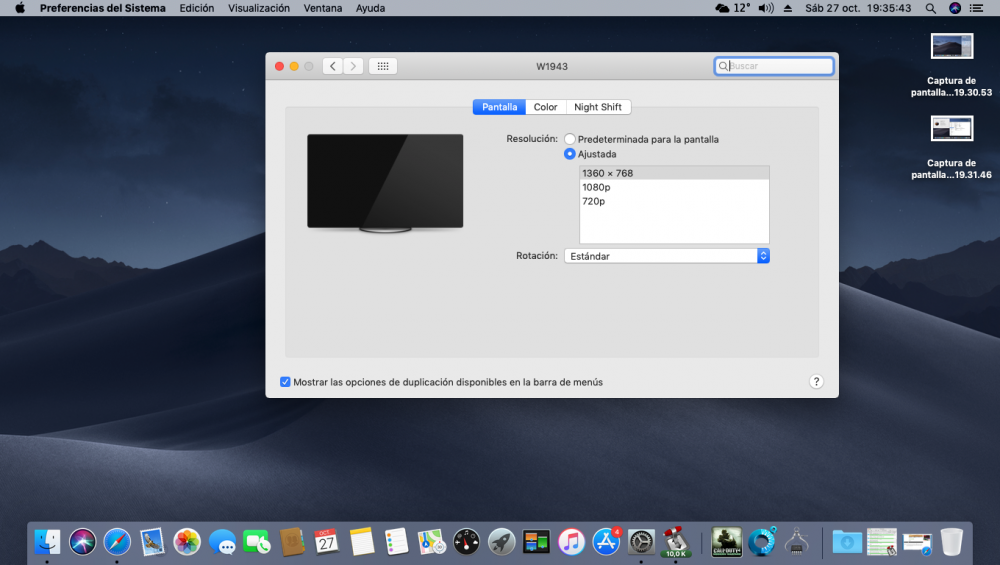Click the weather 12° menu bar item
The height and width of the screenshot is (565, 1000).
pos(733,8)
